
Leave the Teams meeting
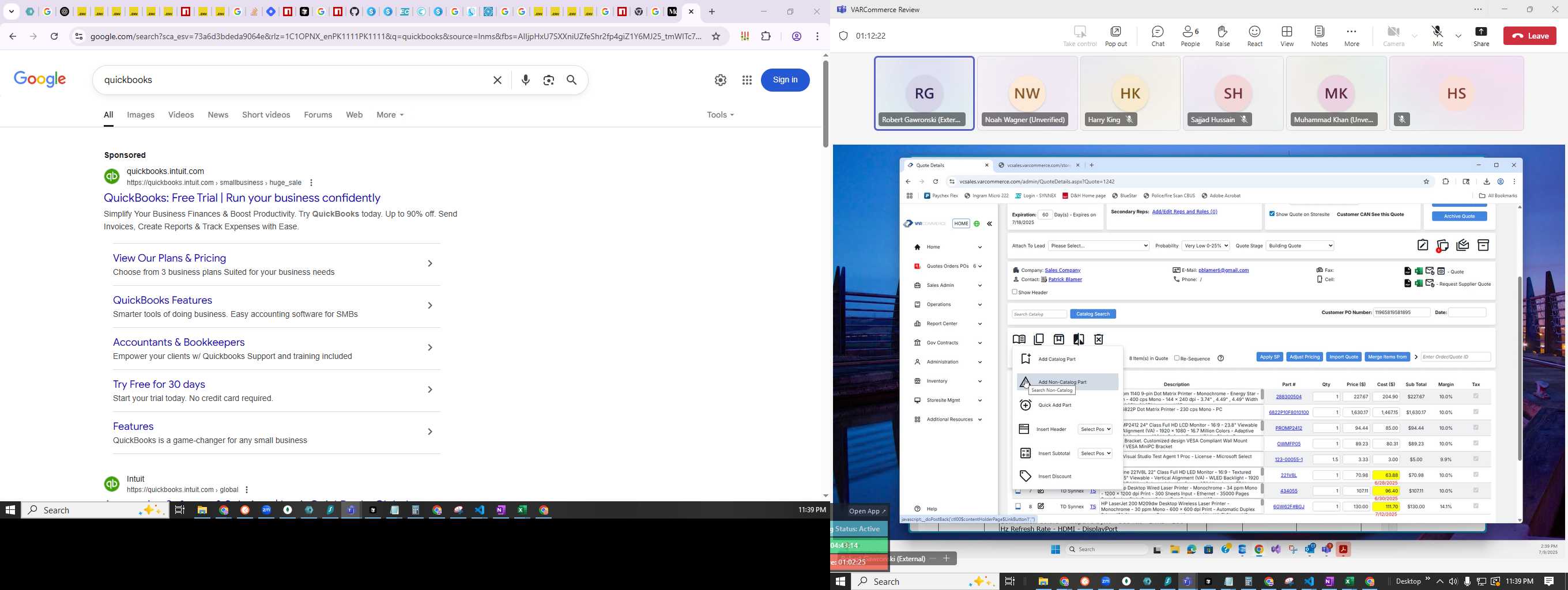point(1529,36)
